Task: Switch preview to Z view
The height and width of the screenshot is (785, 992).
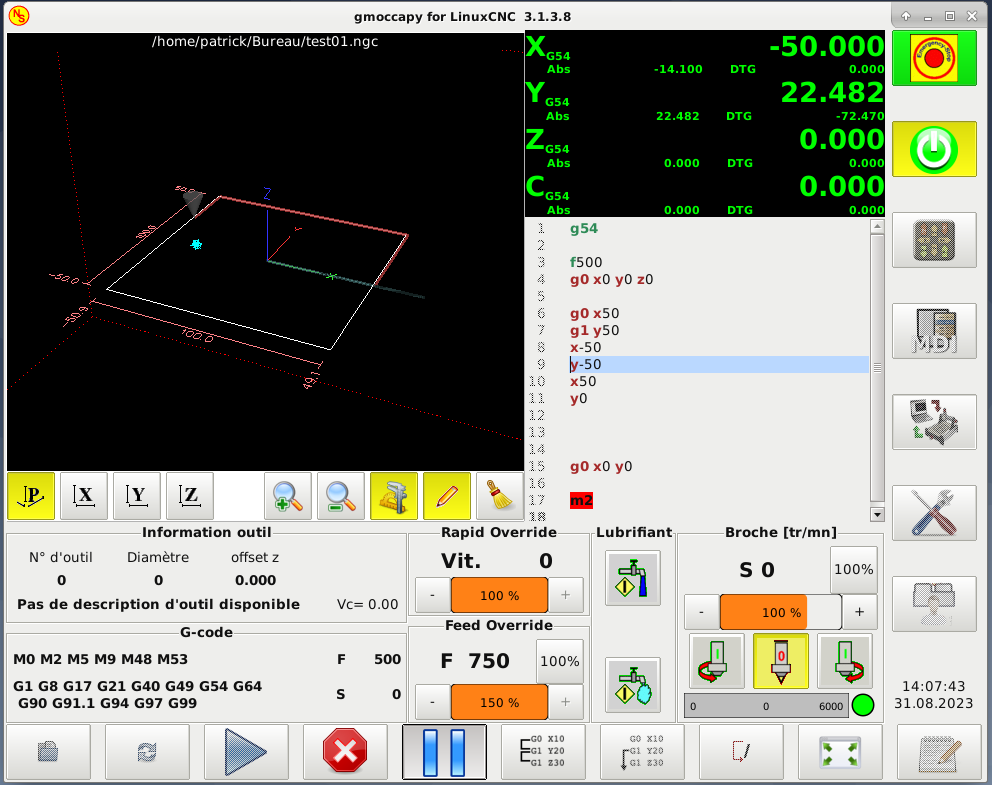Action: coord(190,496)
